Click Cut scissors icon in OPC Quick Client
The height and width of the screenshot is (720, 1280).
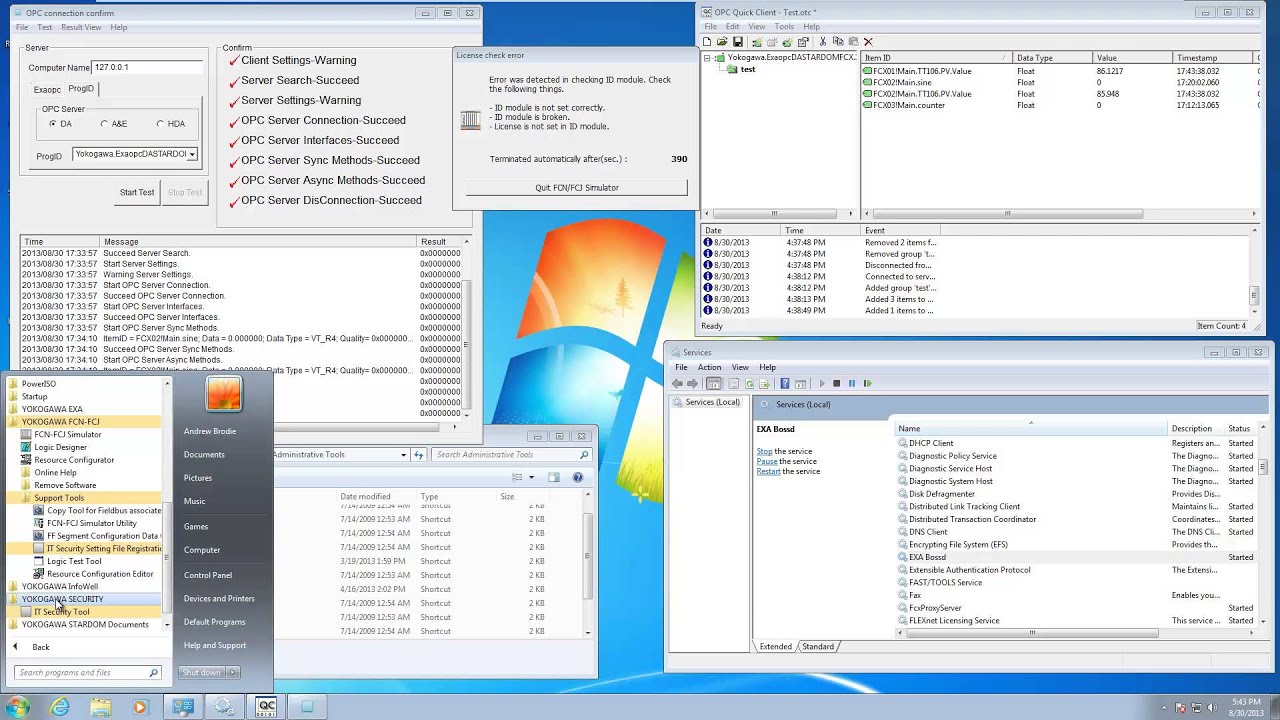823,42
